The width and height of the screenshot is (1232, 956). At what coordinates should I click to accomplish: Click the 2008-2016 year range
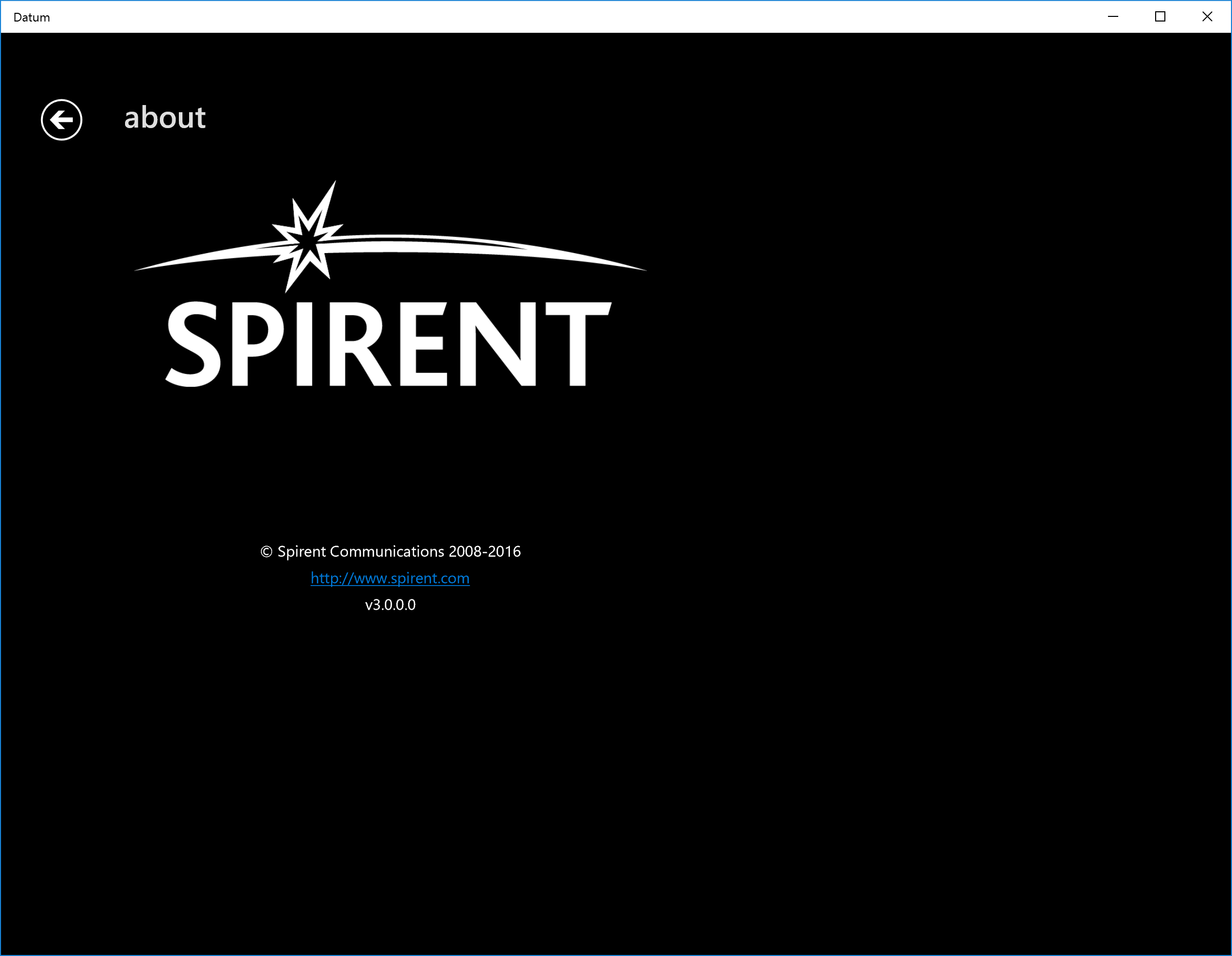click(485, 552)
